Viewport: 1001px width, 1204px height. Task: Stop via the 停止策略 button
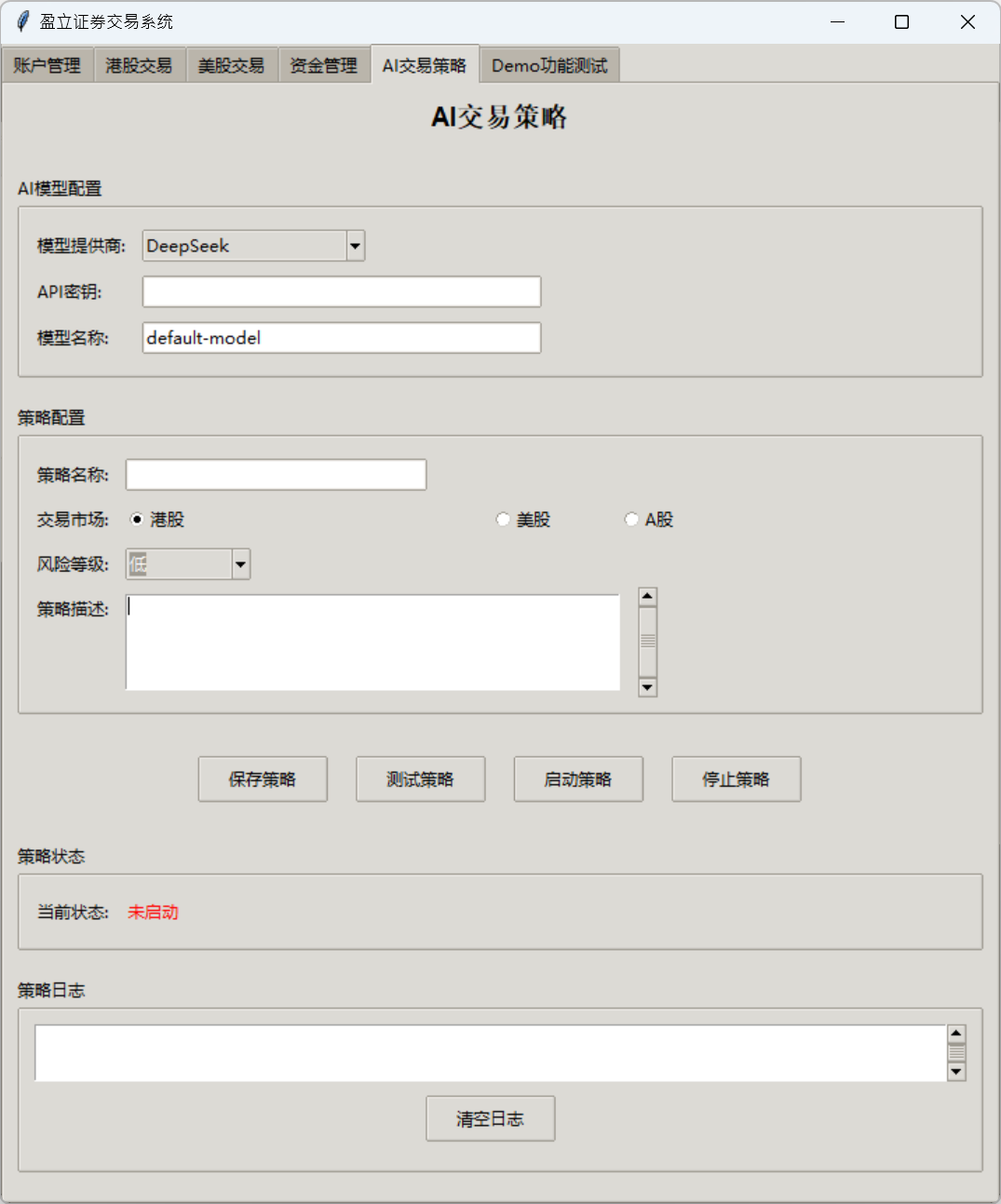pyautogui.click(x=737, y=779)
